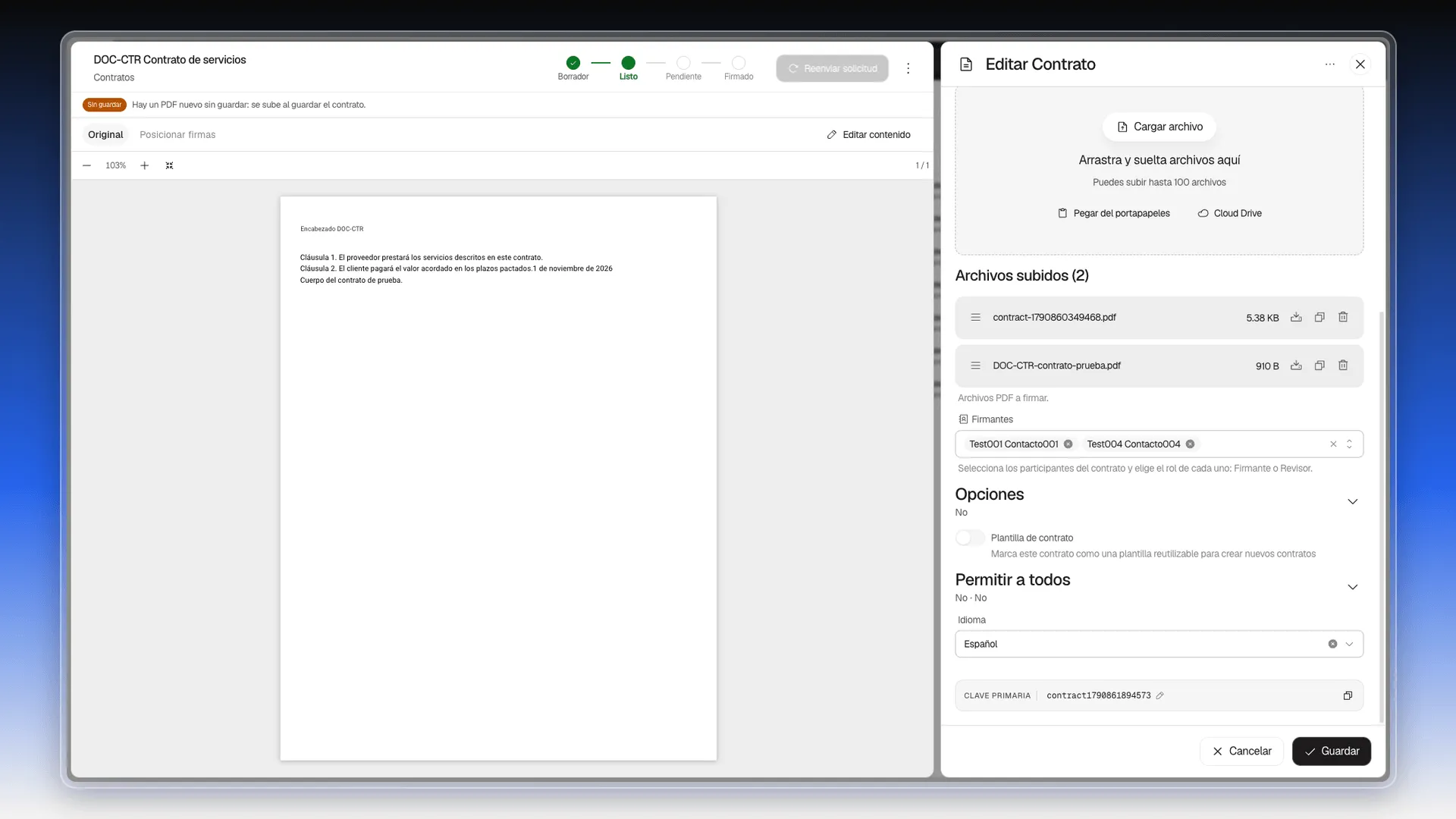This screenshot has width=1456, height=819.
Task: Edit clave primaria with pencil icon
Action: tap(1159, 695)
